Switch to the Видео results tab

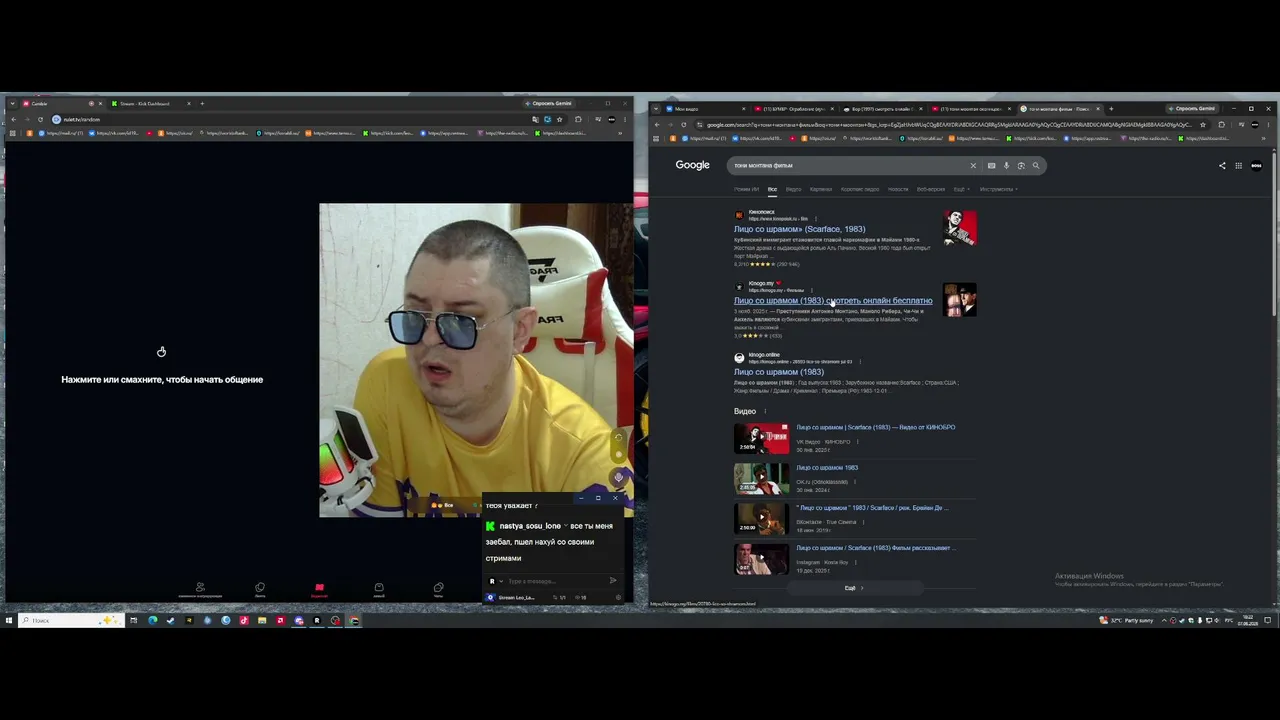[793, 189]
